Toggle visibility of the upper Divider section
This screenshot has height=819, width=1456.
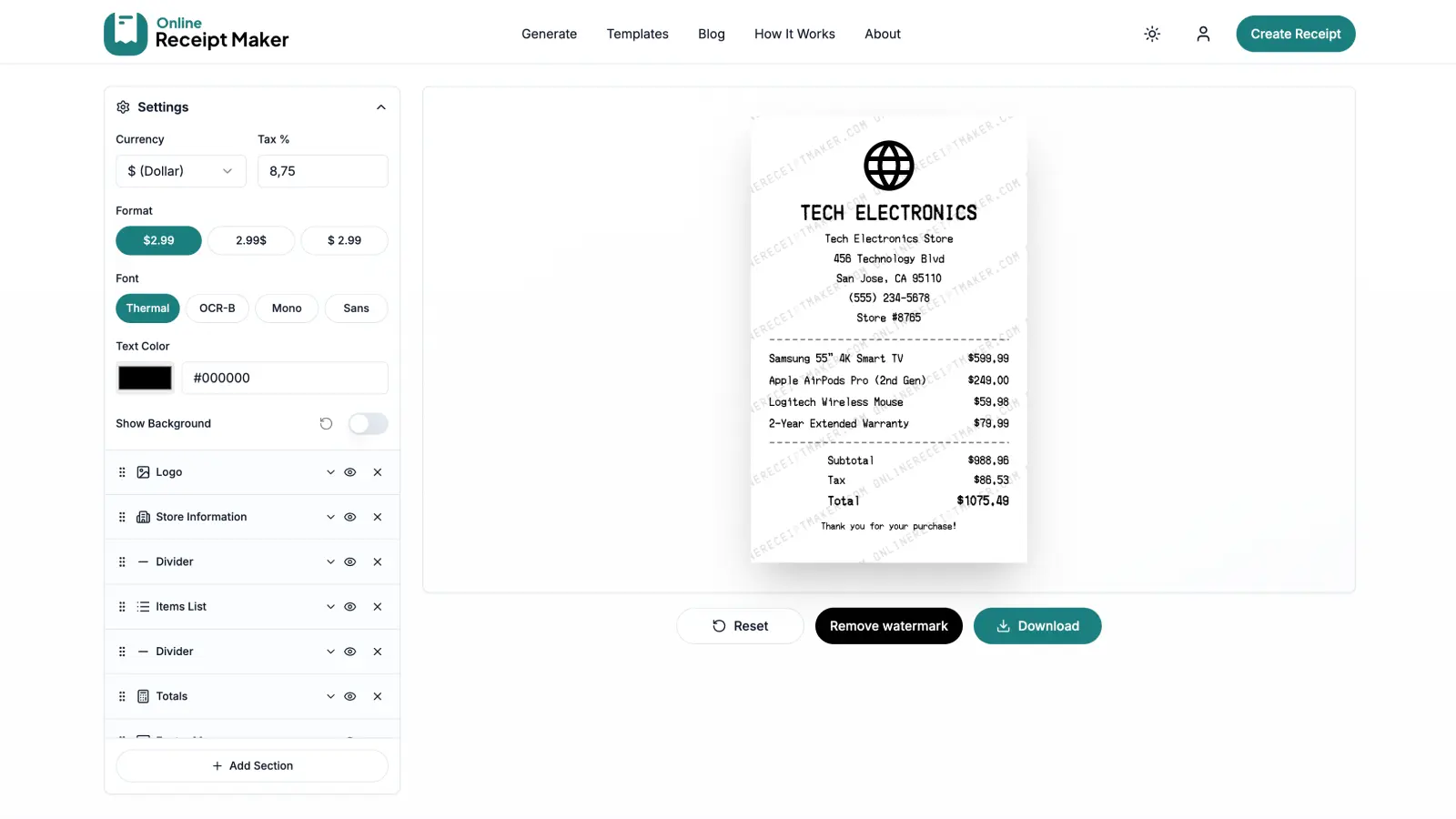[x=349, y=562]
